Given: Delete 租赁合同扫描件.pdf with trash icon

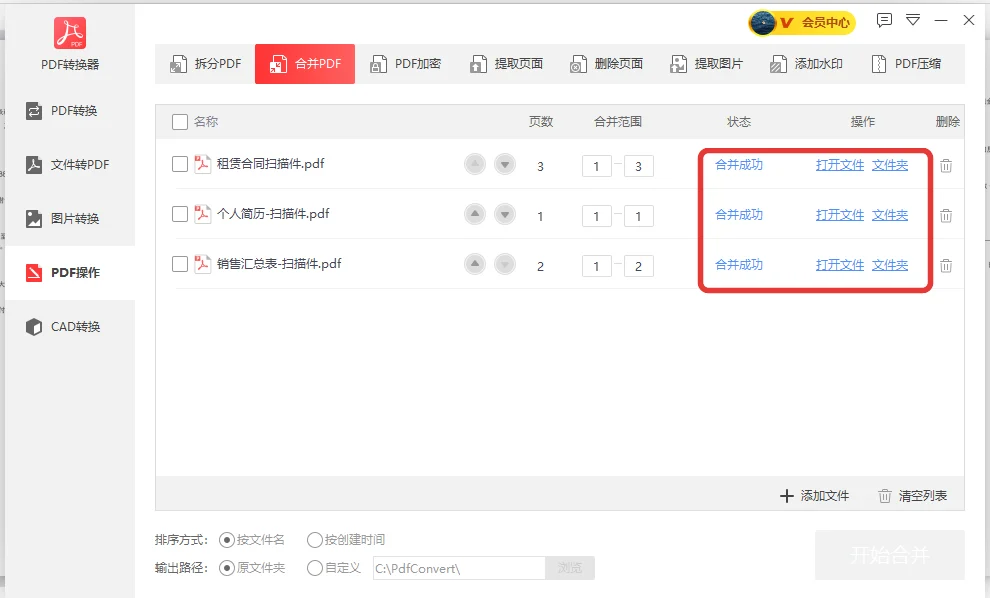Looking at the screenshot, I should coord(946,165).
